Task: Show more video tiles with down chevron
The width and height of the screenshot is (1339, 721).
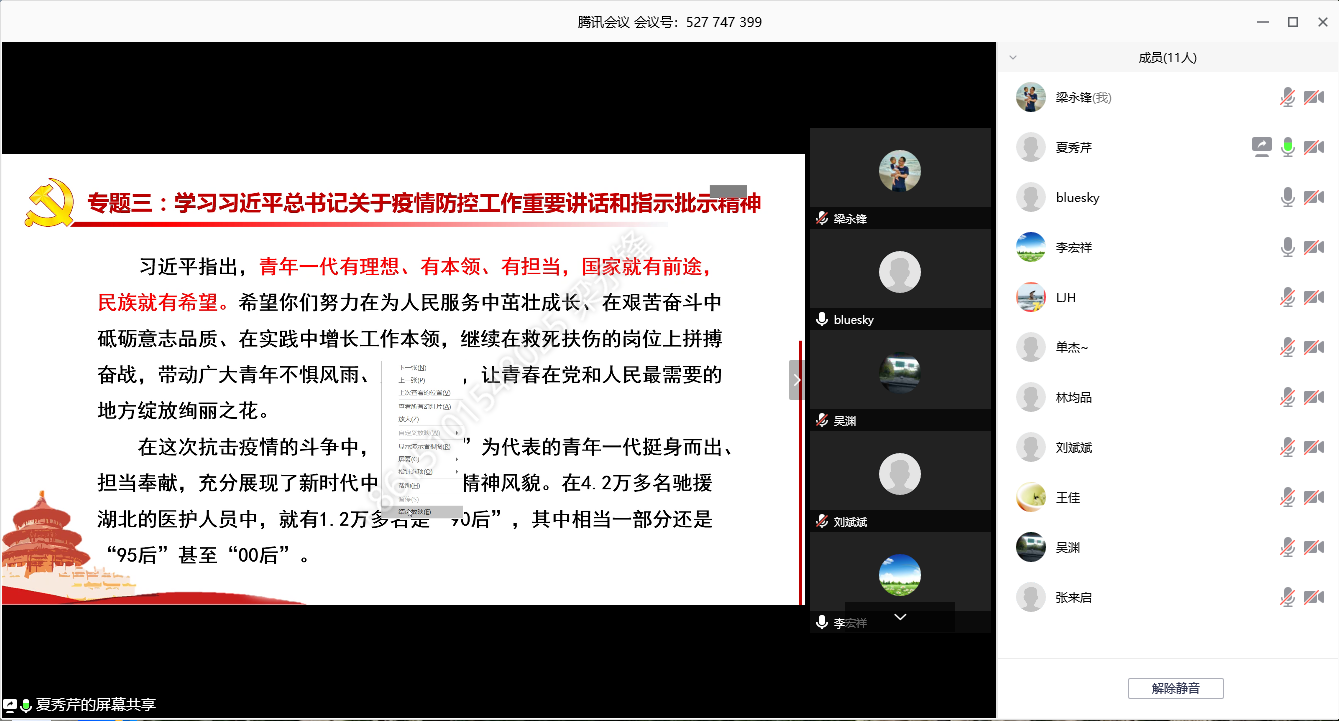Action: click(x=900, y=617)
